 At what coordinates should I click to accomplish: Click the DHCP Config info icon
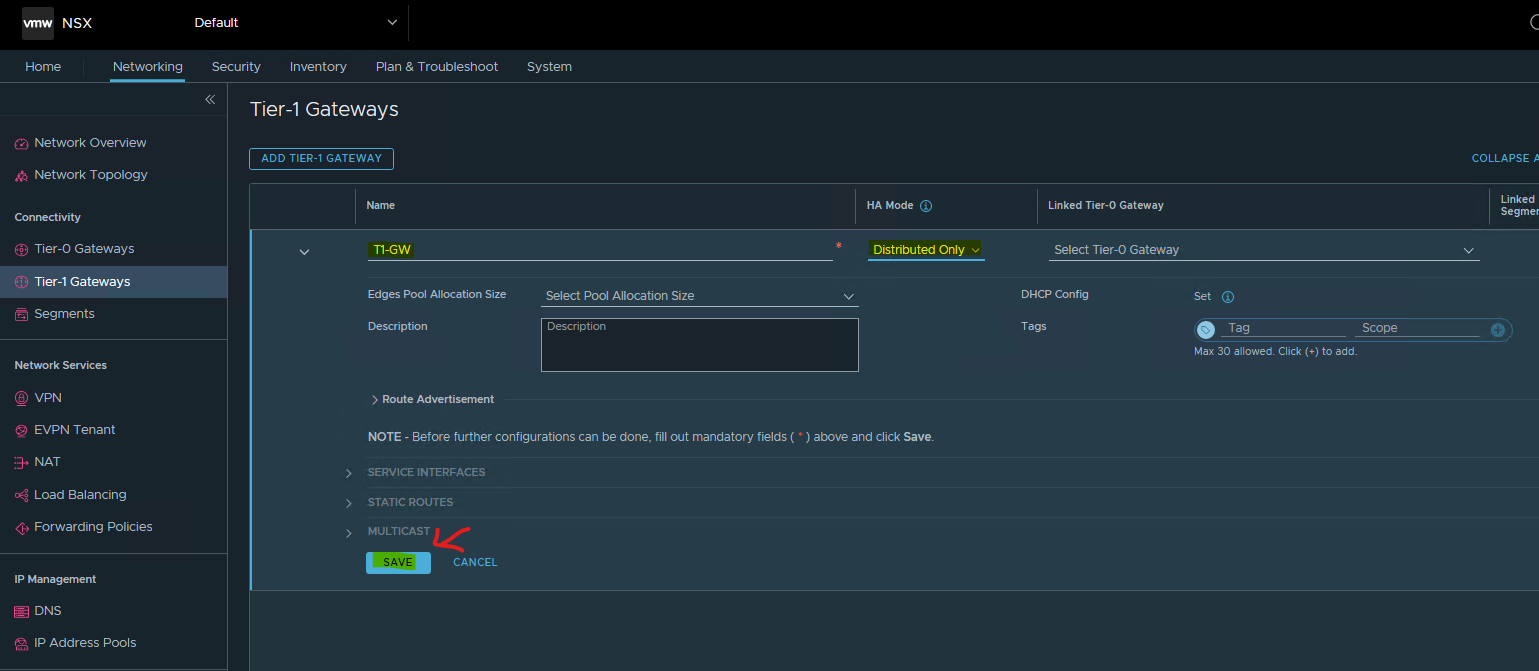(1228, 297)
